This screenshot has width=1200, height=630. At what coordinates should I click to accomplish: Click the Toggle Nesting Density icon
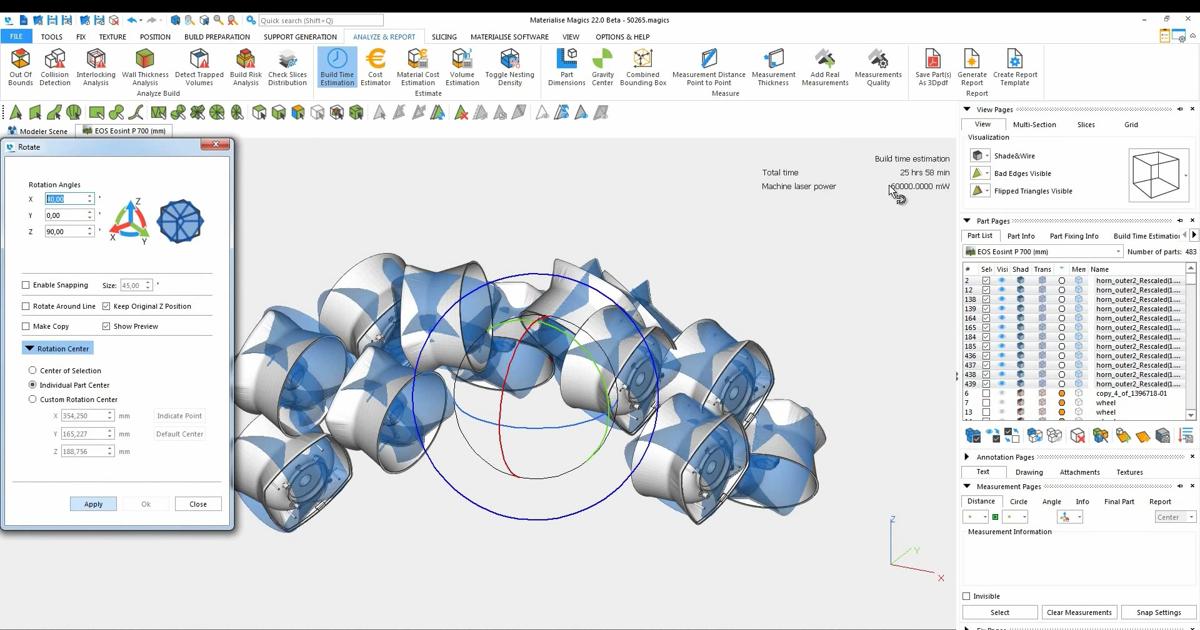510,65
